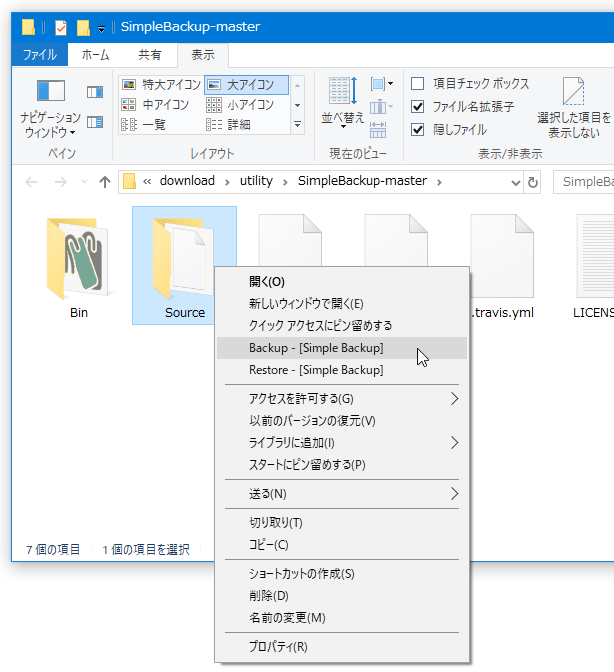The height and width of the screenshot is (672, 614).
Task: Click the new folder quick access icon
Action: pos(83,28)
